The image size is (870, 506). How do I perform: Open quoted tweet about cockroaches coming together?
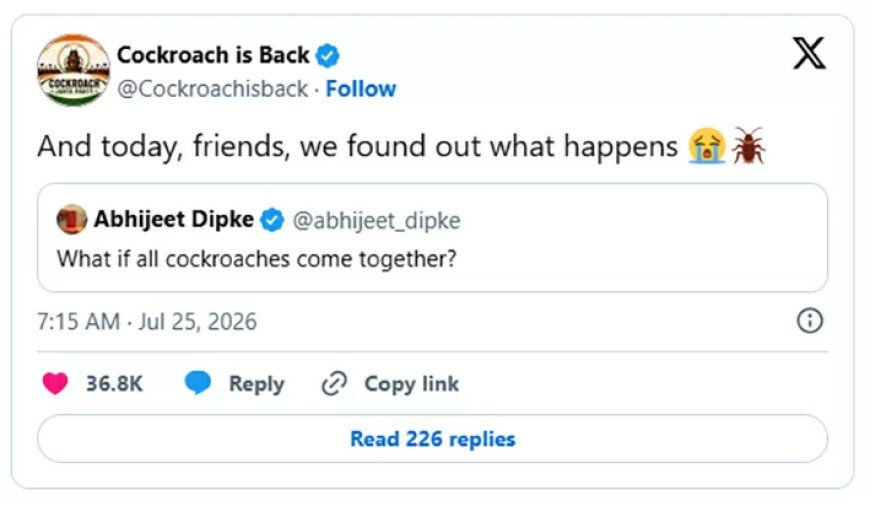pos(432,237)
